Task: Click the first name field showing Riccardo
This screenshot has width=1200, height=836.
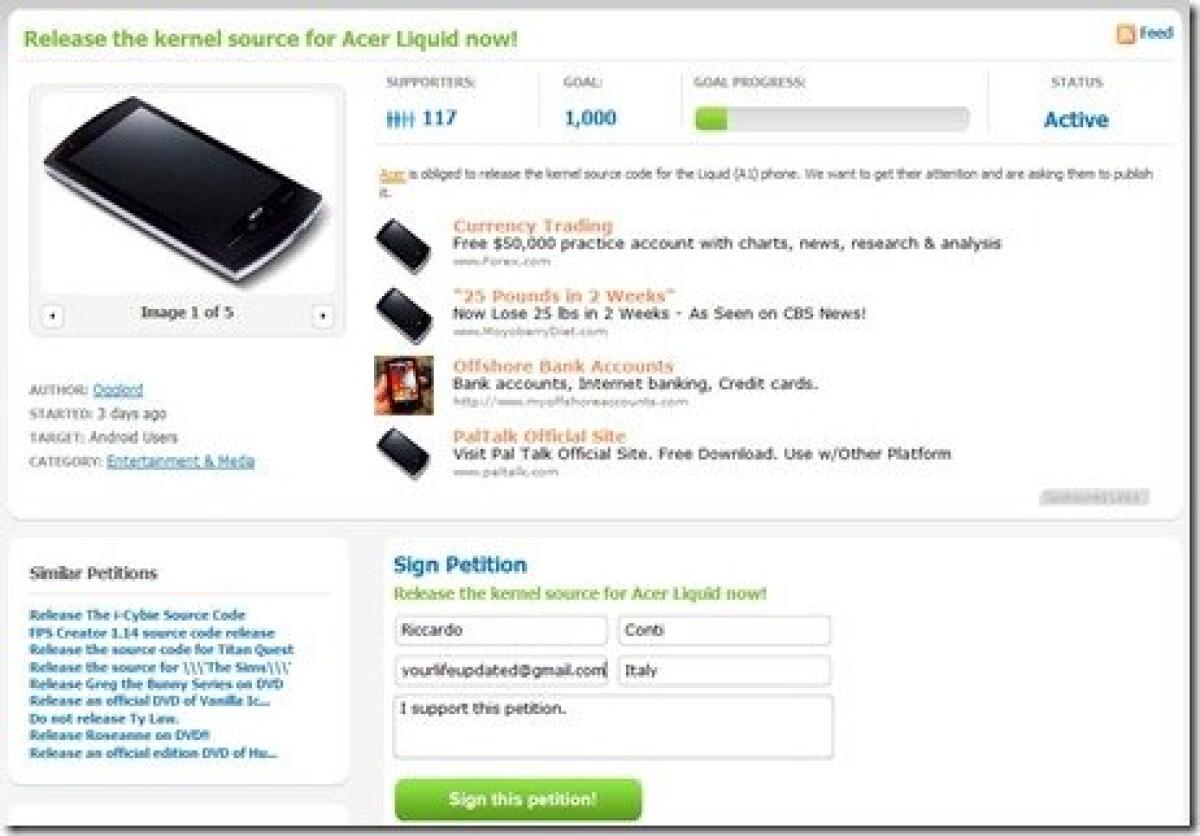Action: click(x=500, y=631)
